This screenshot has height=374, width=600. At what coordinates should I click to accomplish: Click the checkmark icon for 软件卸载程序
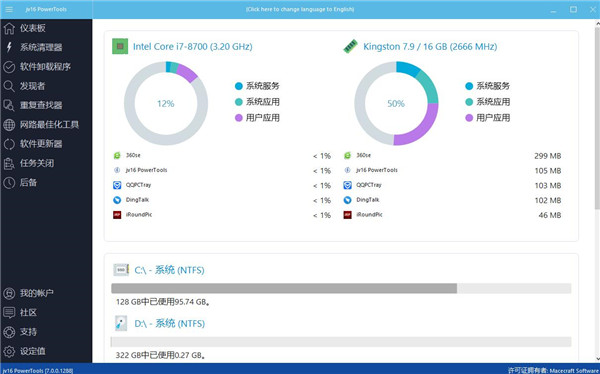click(9, 67)
